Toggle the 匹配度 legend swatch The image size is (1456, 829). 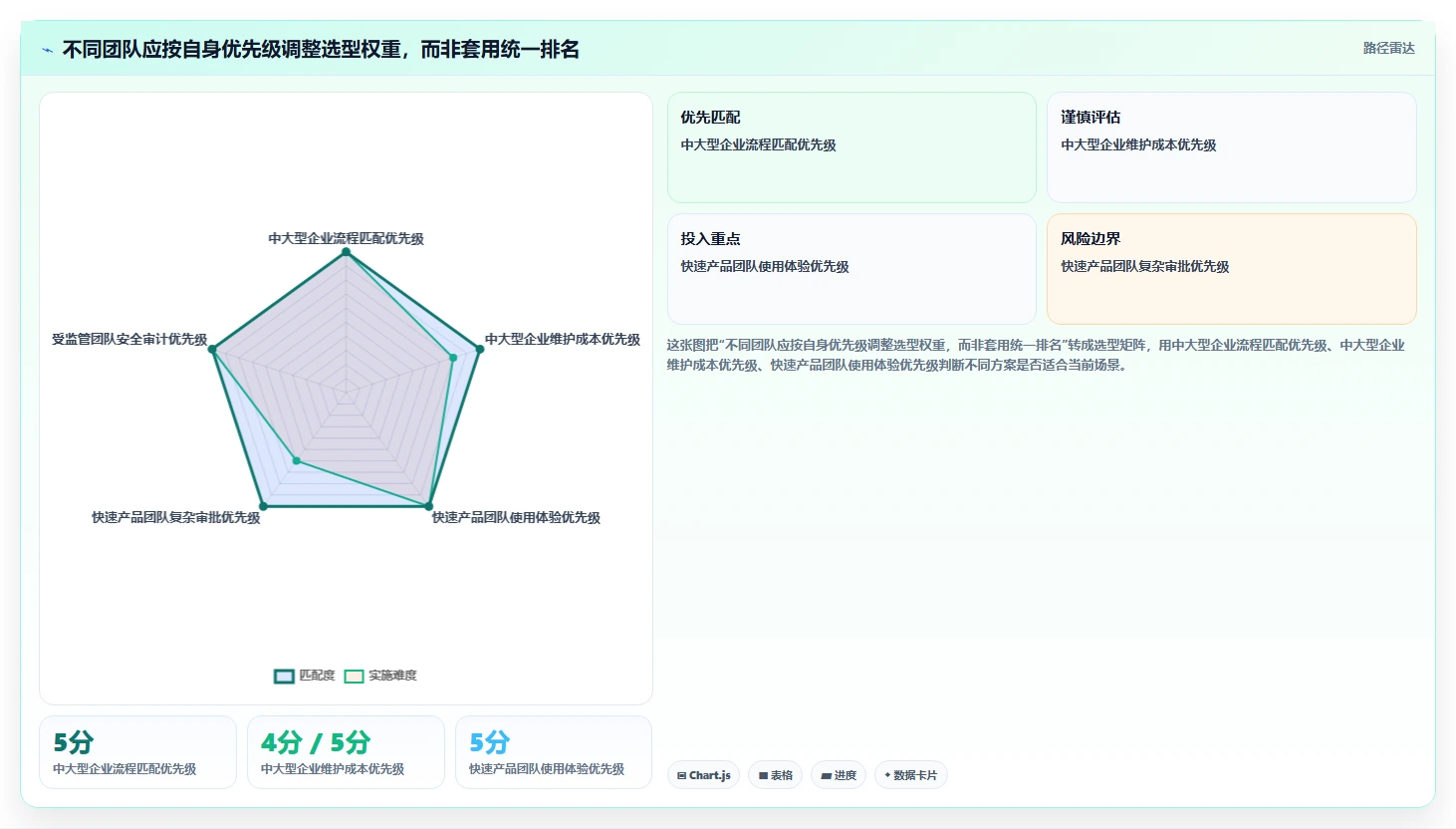pyautogui.click(x=284, y=676)
